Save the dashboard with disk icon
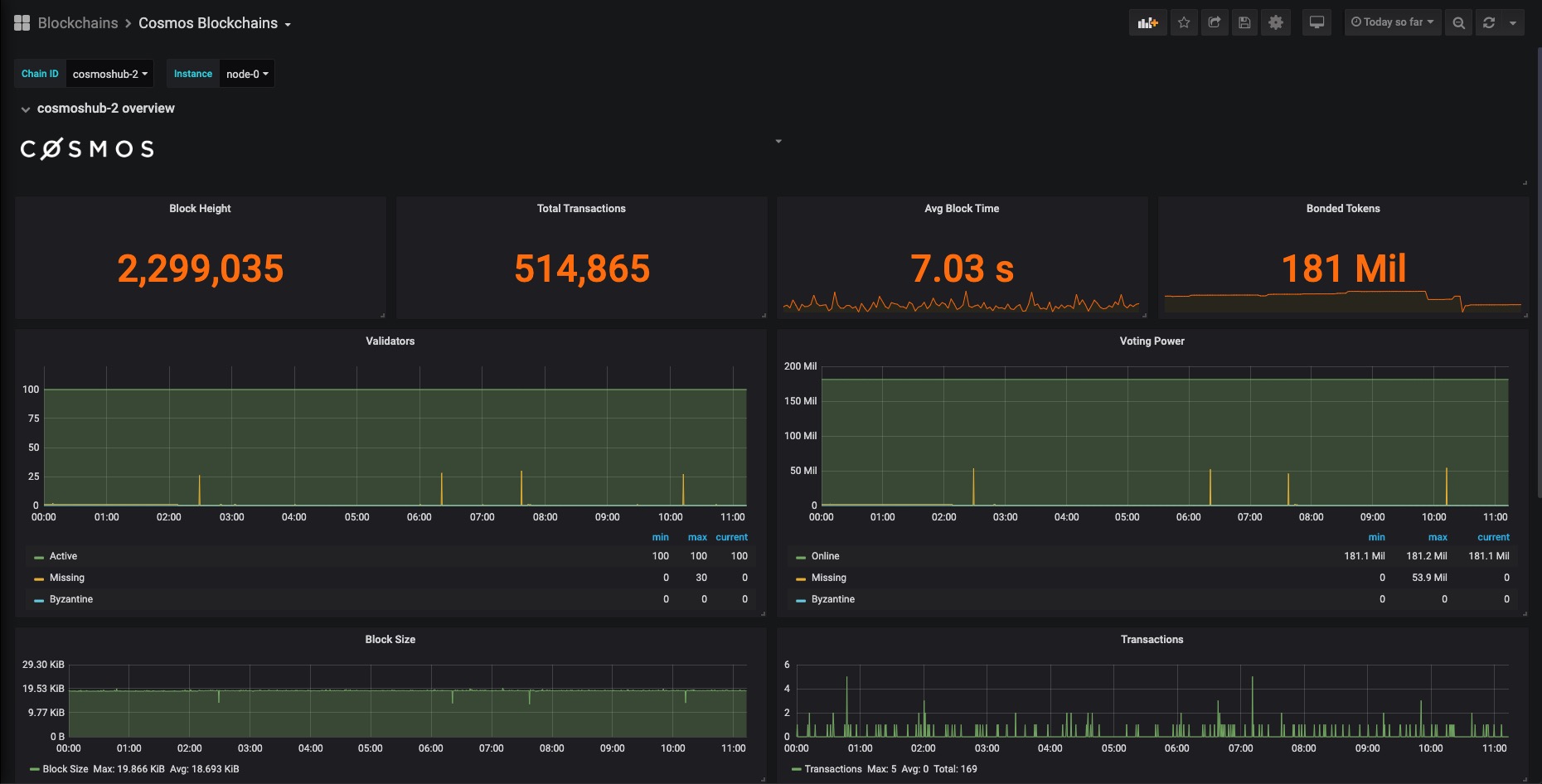This screenshot has height=784, width=1542. (x=1244, y=22)
